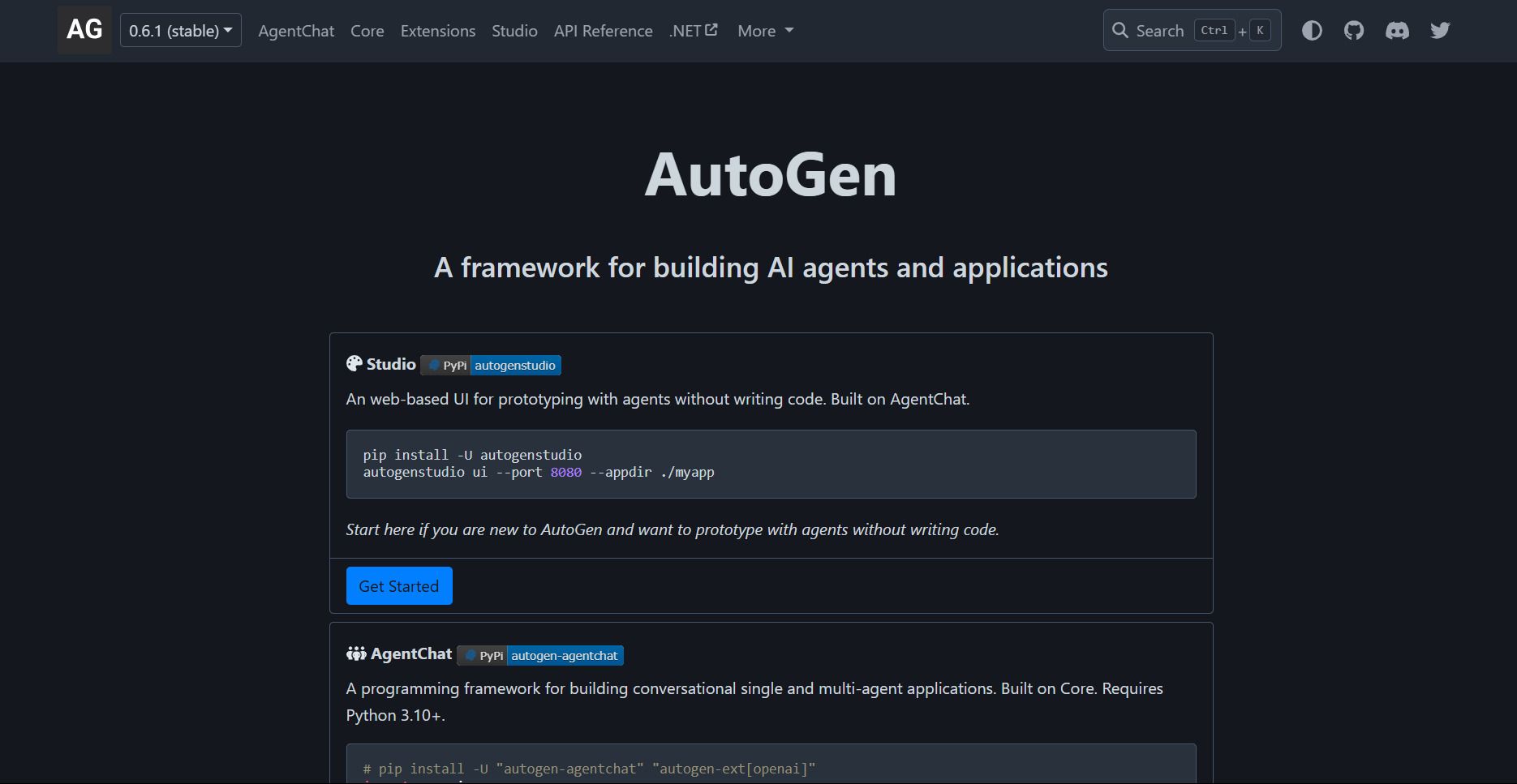Click the AgentChat programming framework description
The image size is (1517, 784).
click(x=754, y=701)
